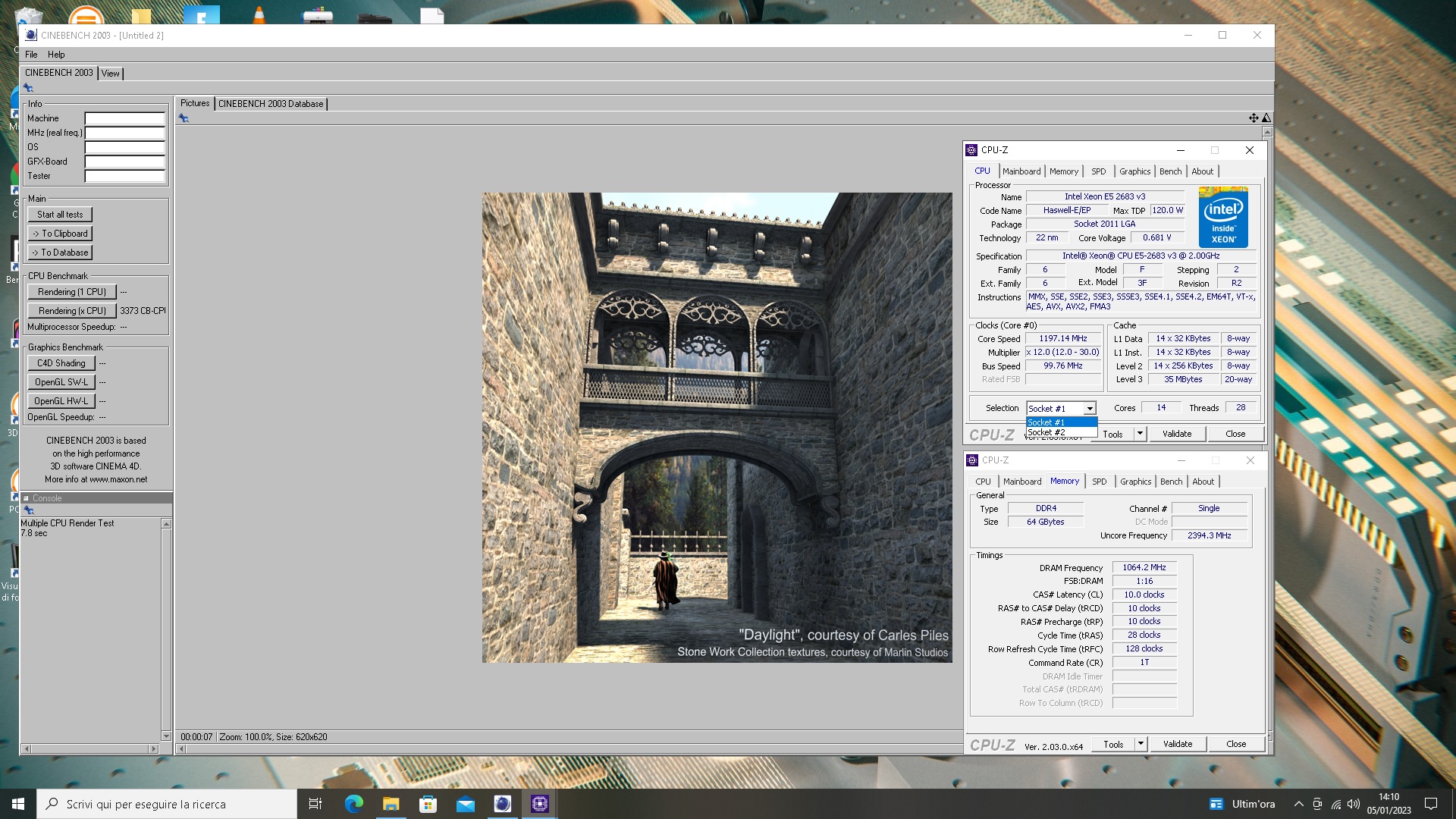Click the Meet Now camera tray icon
This screenshot has height=819, width=1456.
[x=1317, y=804]
